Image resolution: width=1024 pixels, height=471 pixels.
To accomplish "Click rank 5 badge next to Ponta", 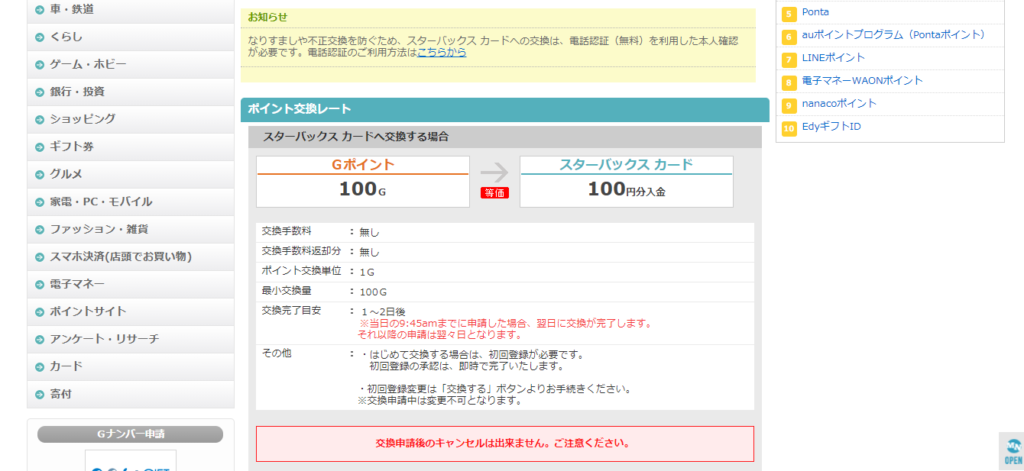I will (789, 14).
